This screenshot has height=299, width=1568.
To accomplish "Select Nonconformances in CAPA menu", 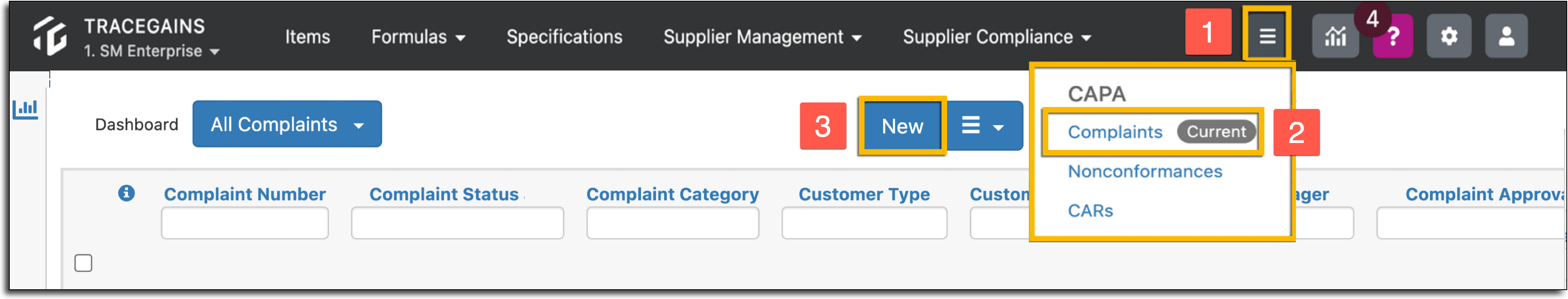I will (1144, 172).
